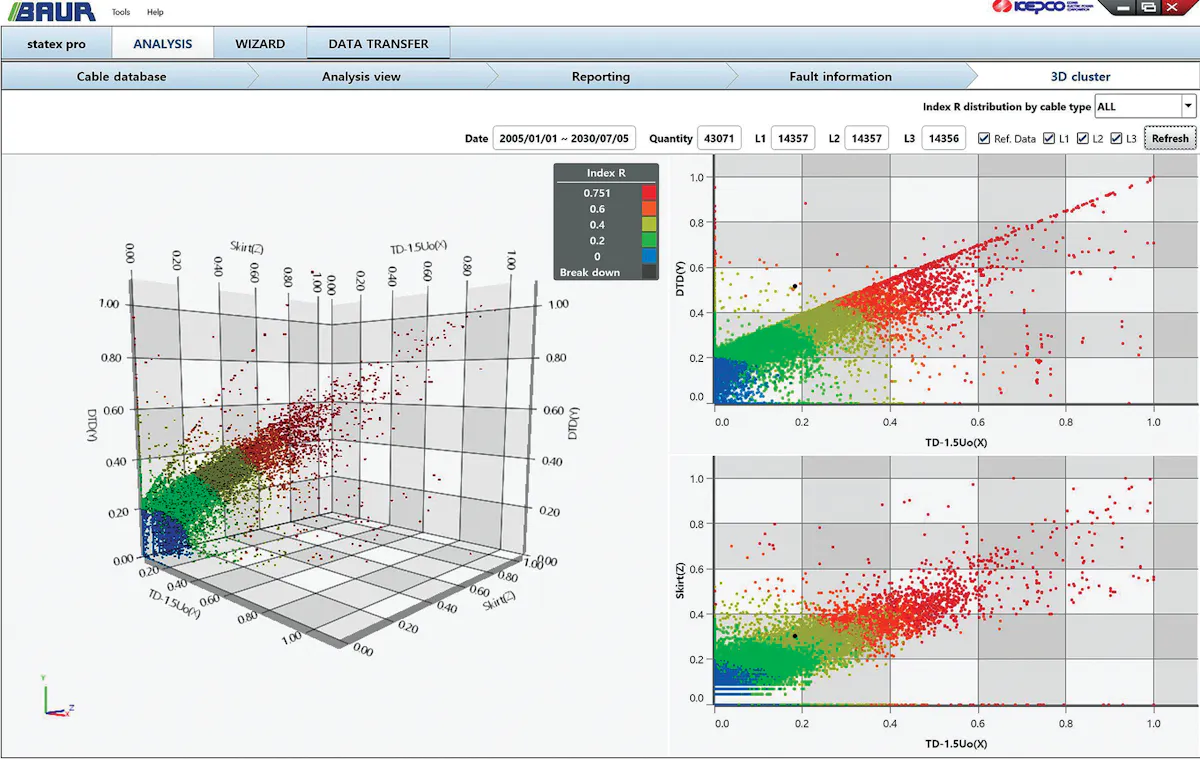This screenshot has width=1200, height=759.
Task: Click the restore window icon
Action: tap(1149, 7)
